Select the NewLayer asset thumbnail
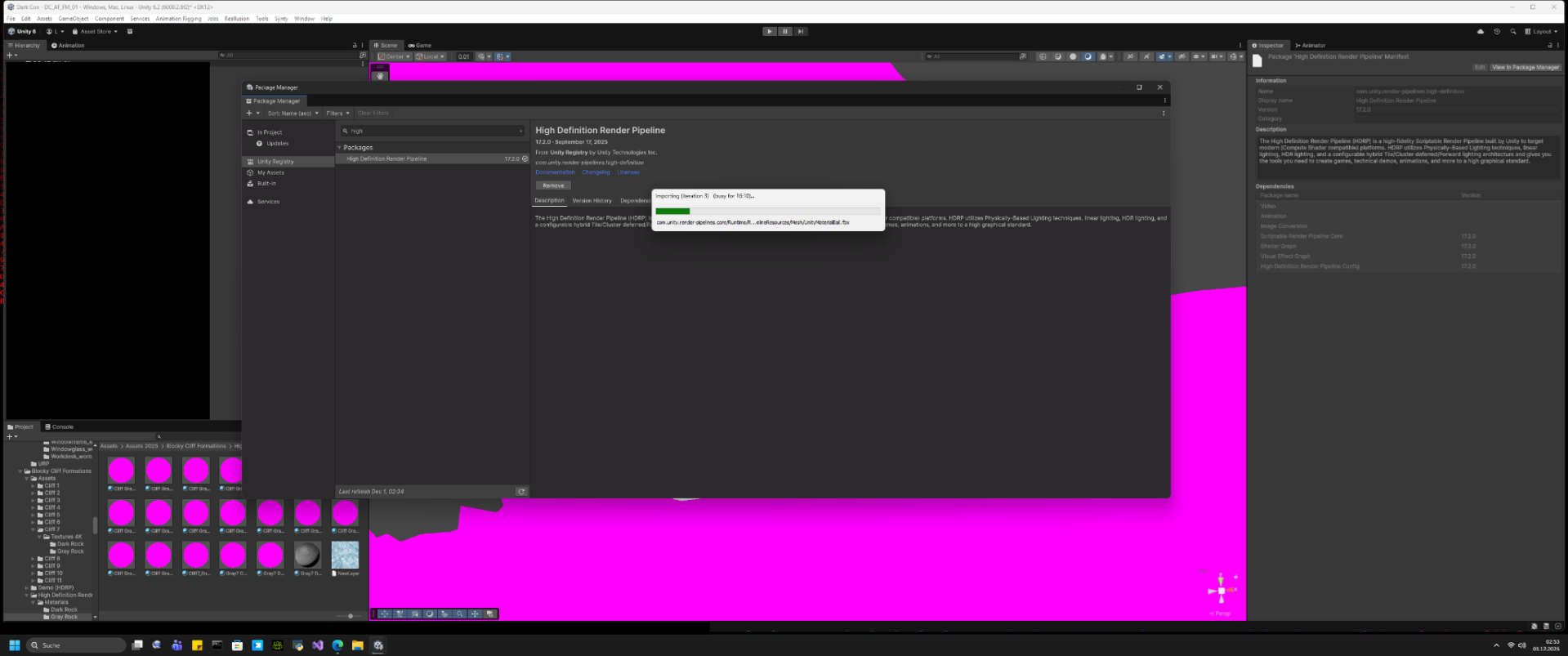Screen dimensions: 1568x656 point(345,556)
